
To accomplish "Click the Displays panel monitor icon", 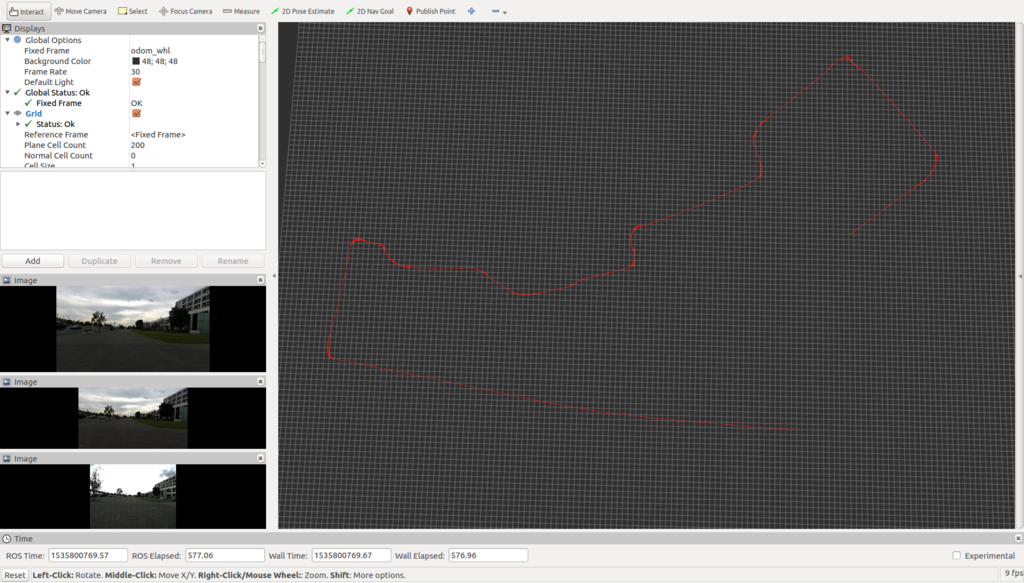I will (7, 28).
